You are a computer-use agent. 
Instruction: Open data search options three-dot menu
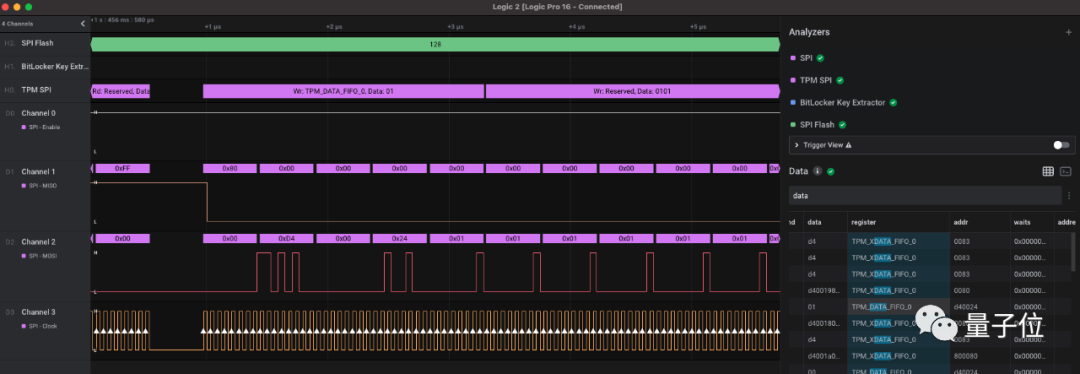(x=1069, y=196)
